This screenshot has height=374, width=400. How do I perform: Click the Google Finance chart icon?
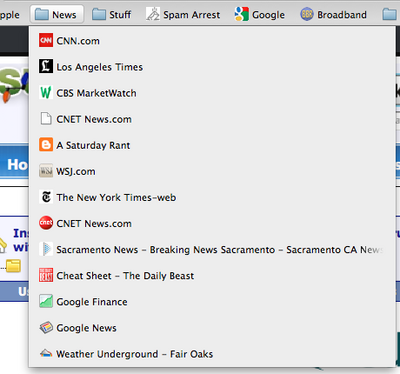(46, 301)
